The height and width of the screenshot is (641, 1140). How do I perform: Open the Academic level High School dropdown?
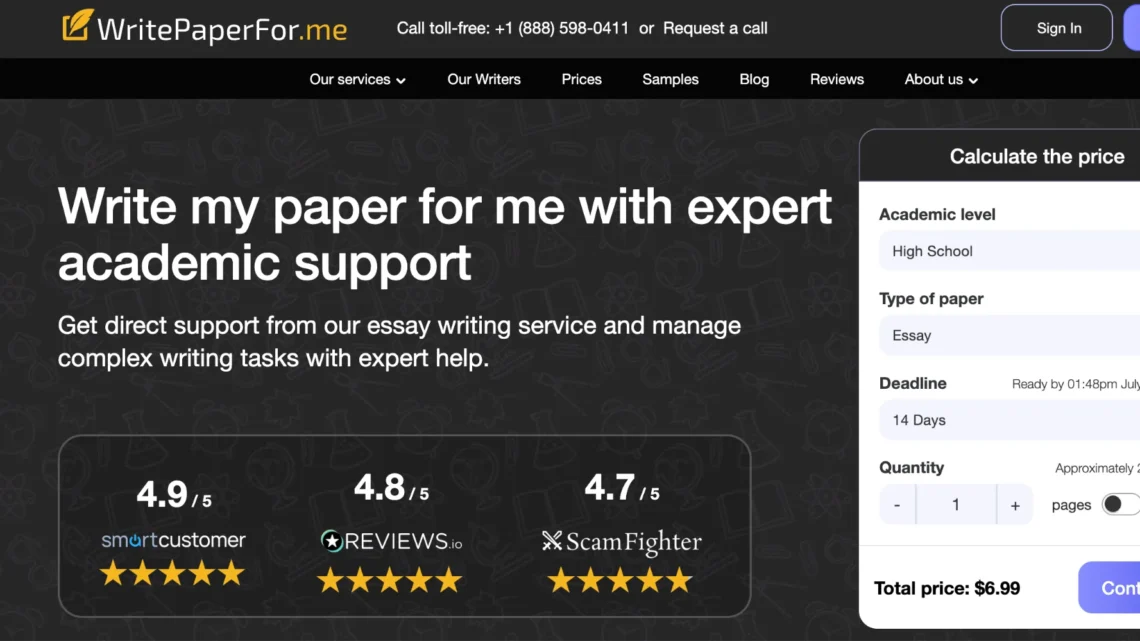coord(1009,251)
